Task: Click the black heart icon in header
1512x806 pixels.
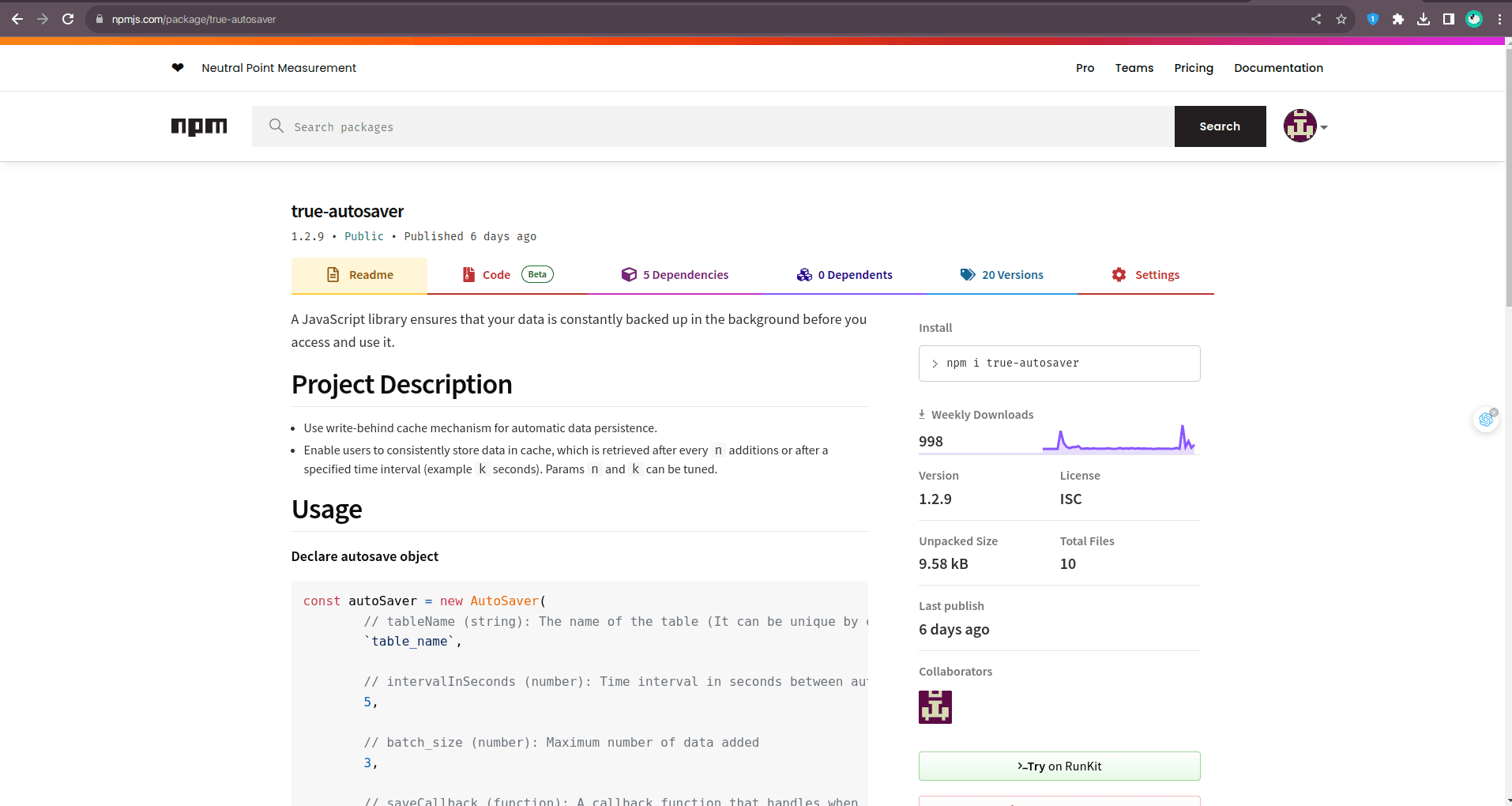Action: tap(178, 68)
